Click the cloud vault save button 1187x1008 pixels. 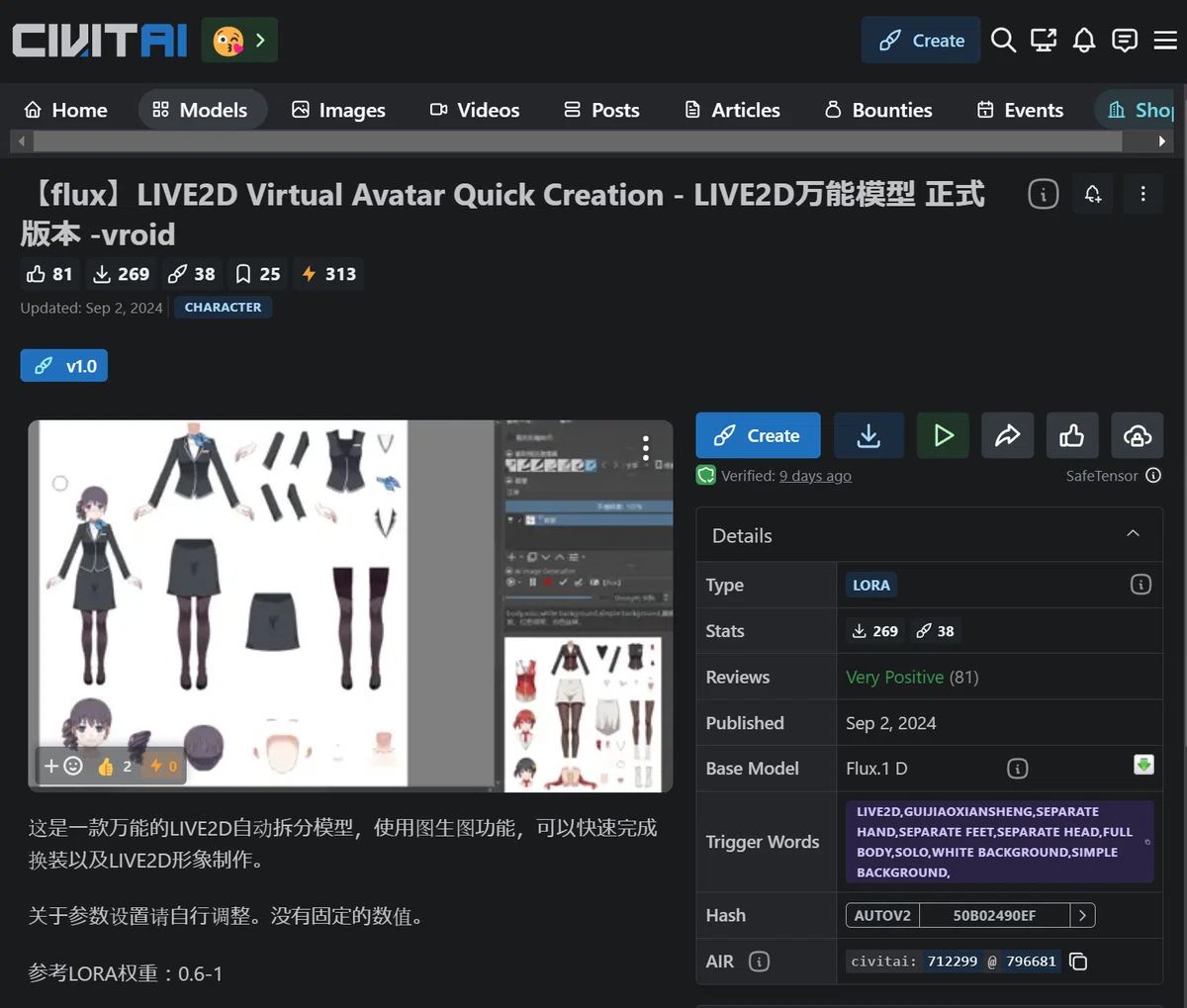coord(1138,435)
